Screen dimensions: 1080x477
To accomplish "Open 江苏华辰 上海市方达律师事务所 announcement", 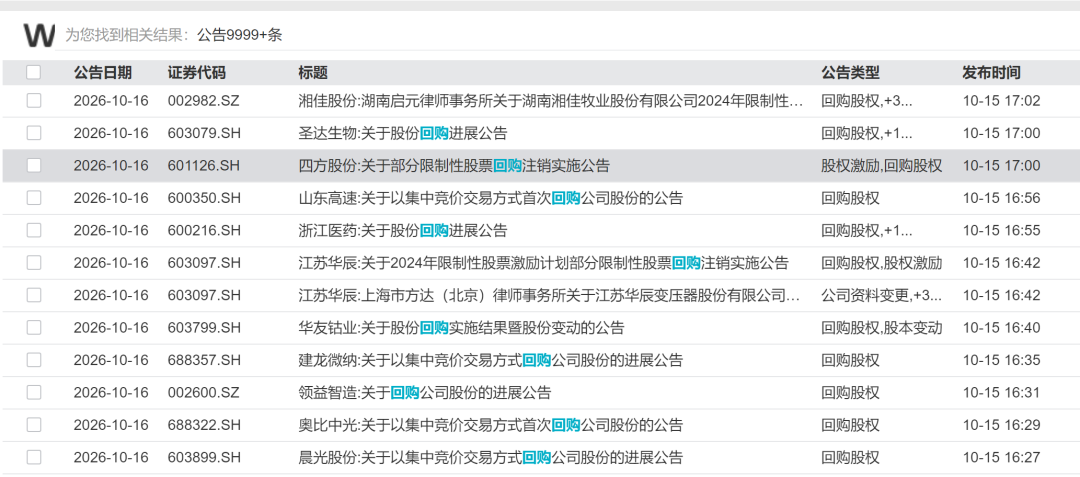I will (550, 295).
